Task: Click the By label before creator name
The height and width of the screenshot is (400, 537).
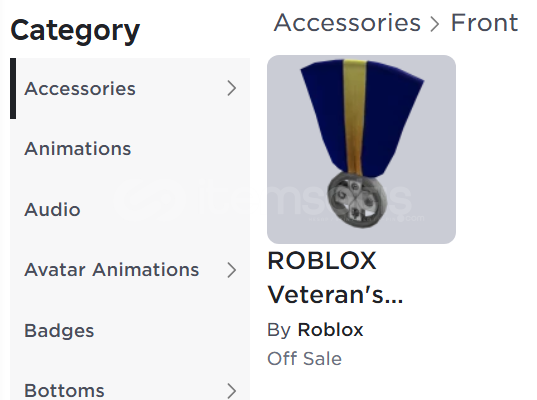Action: point(279,330)
